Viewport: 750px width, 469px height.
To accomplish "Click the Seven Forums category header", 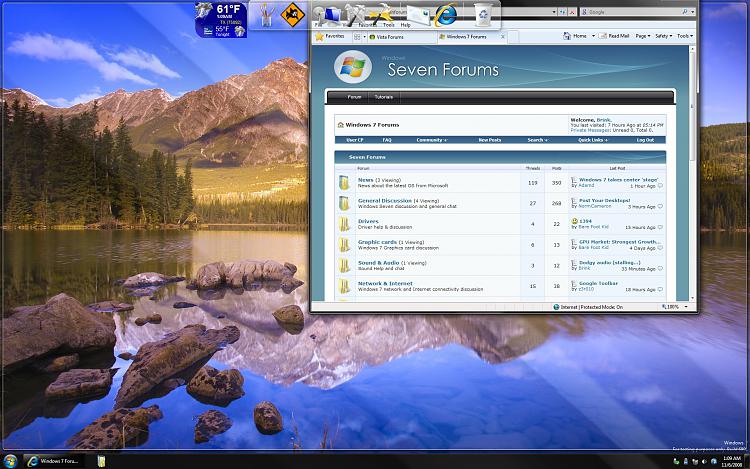I will pos(500,157).
